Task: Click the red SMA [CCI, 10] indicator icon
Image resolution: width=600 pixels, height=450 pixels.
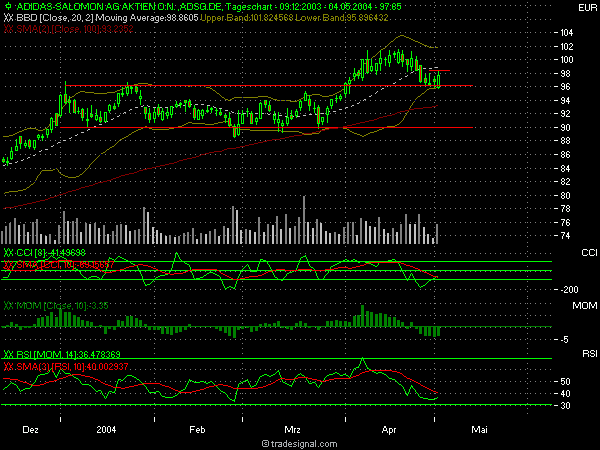Action: (x=8, y=265)
